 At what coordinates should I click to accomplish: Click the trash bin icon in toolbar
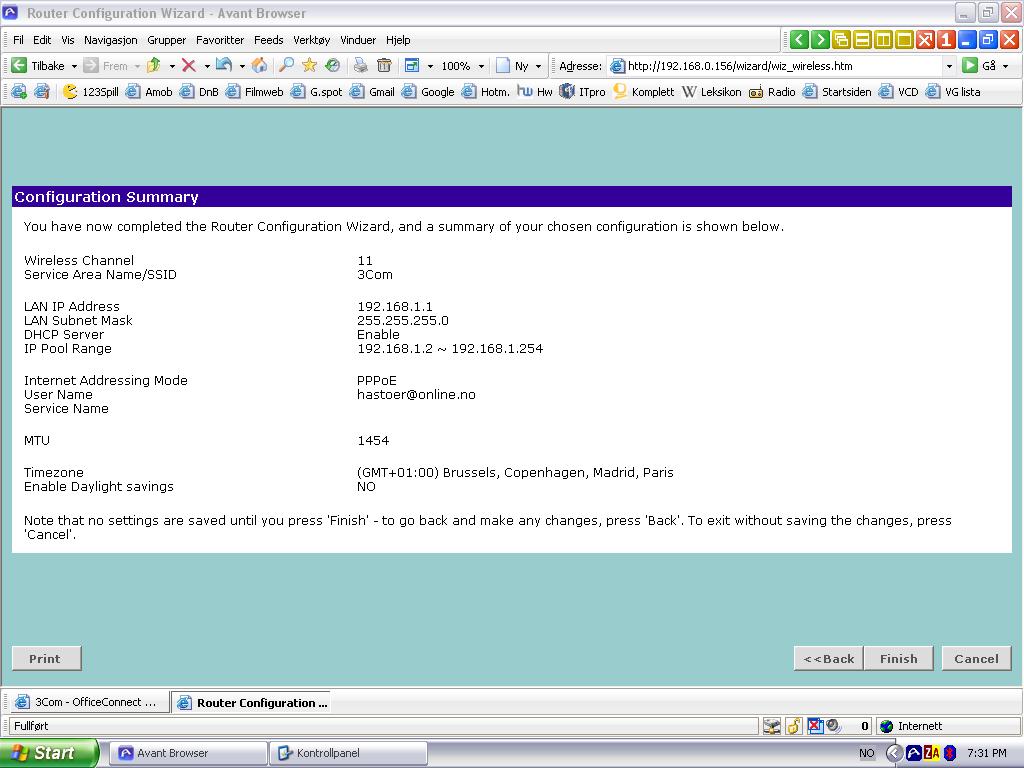tap(384, 65)
